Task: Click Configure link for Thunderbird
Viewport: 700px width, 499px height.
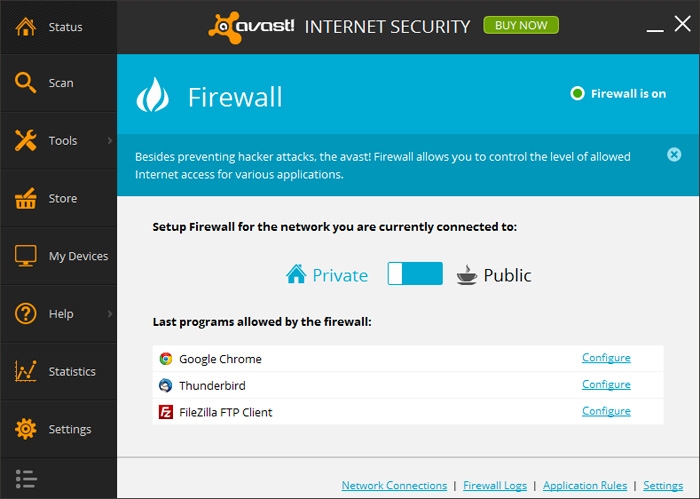Action: click(x=606, y=384)
